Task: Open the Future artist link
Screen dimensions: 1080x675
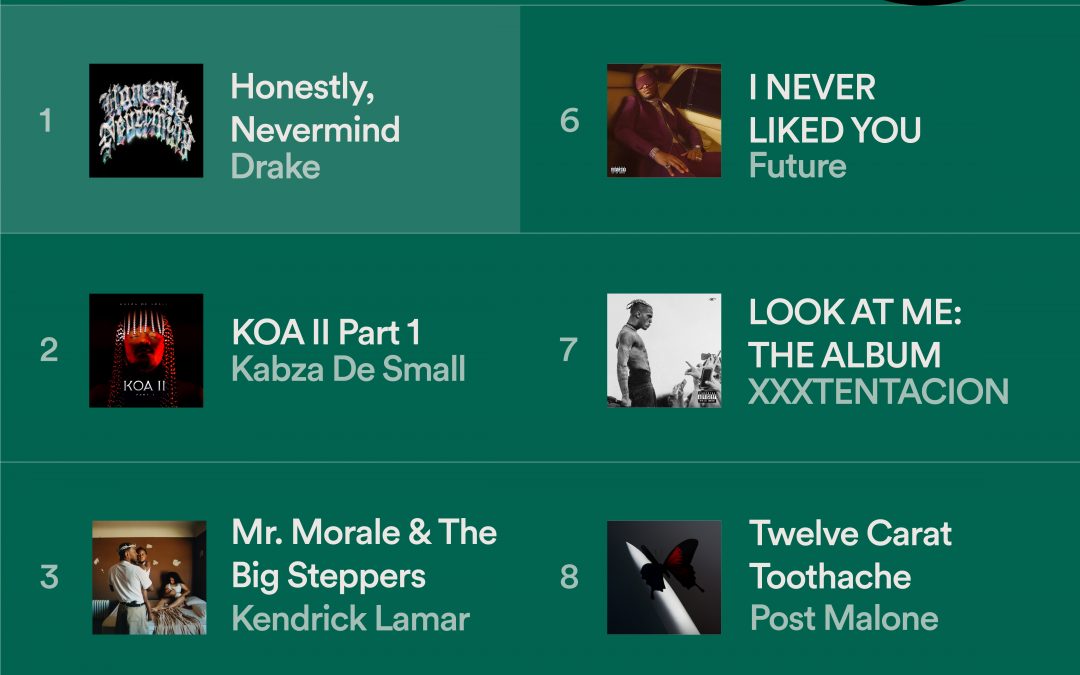Action: pos(798,166)
